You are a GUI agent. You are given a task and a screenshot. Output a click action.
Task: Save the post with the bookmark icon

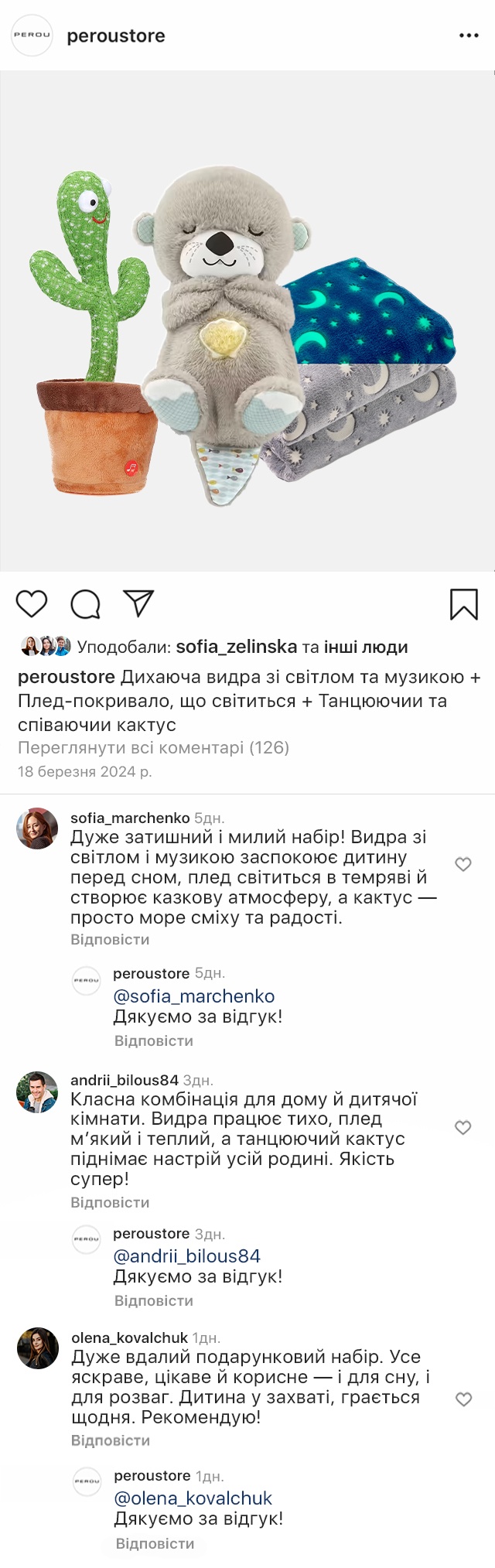click(x=463, y=604)
